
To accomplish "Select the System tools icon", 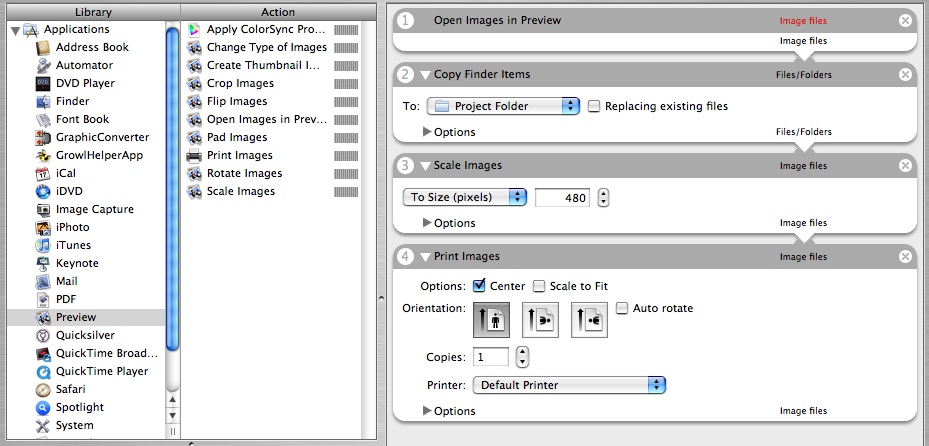I will point(43,425).
